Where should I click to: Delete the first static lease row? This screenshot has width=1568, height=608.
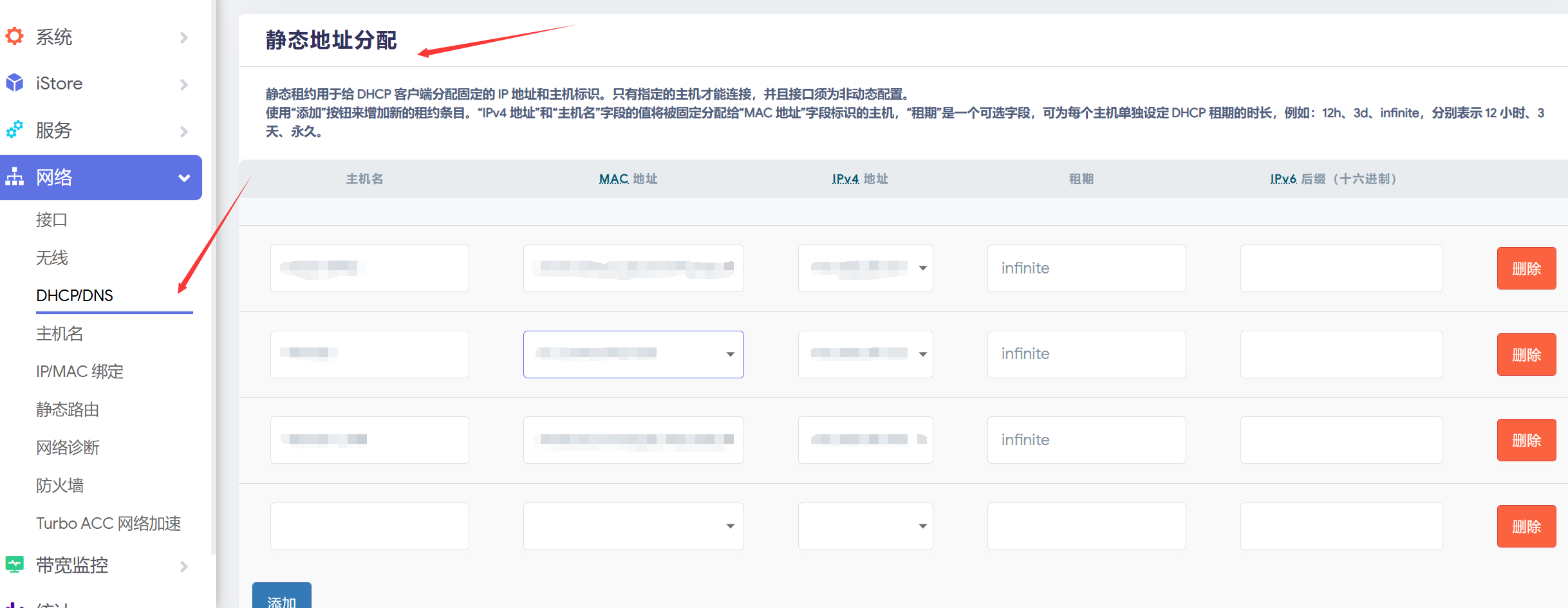coord(1526,268)
